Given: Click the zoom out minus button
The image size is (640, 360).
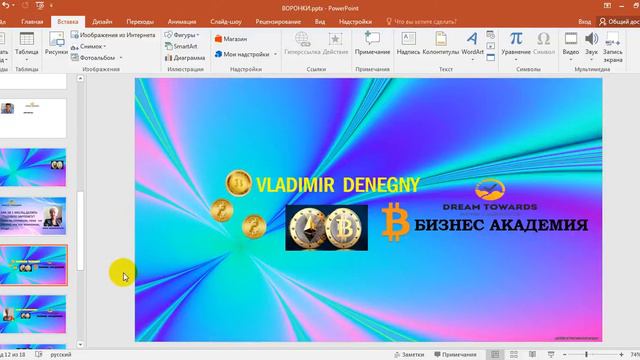Looking at the screenshot, I should [564, 355].
